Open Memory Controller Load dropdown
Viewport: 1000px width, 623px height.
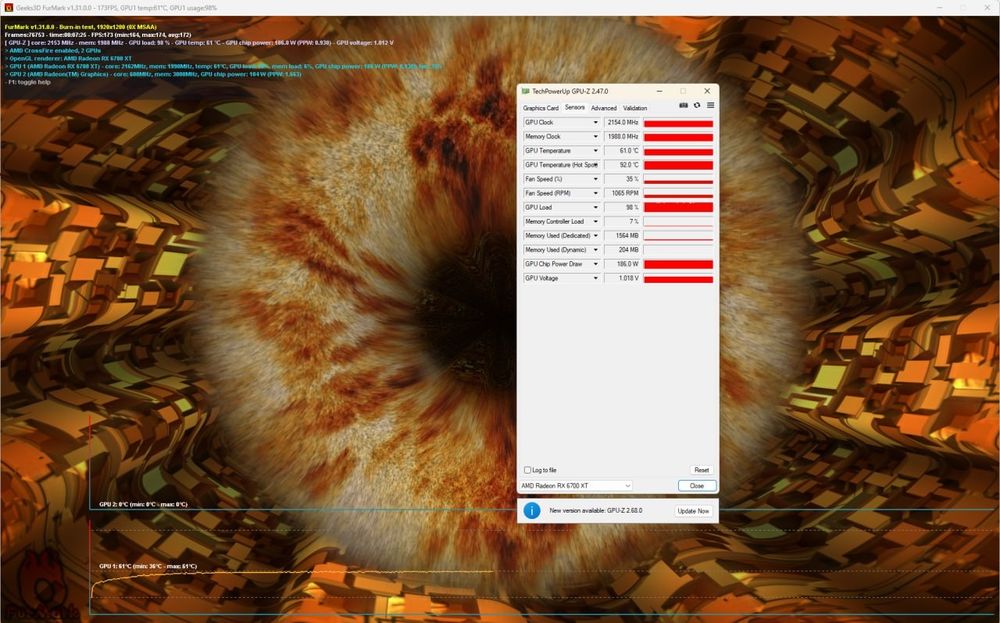596,221
